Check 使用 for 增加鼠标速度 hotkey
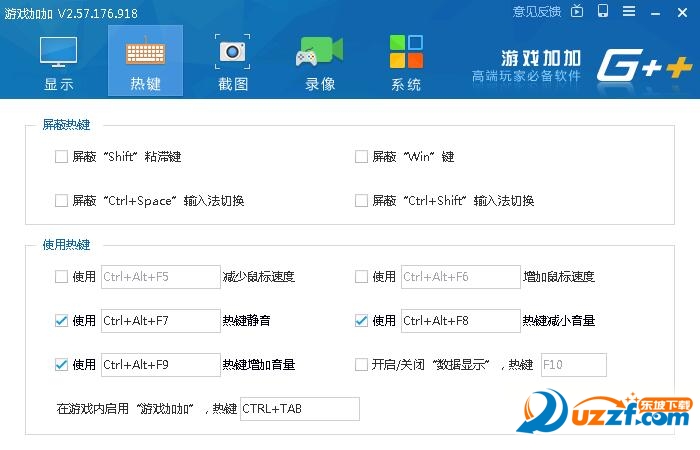Screen dimensions: 700x450 click(361, 277)
